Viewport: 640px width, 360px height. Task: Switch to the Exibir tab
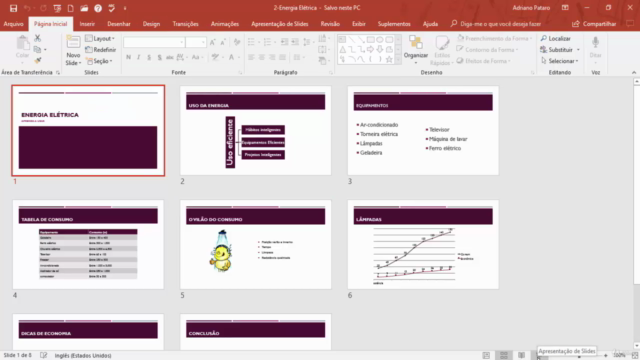[x=359, y=24]
